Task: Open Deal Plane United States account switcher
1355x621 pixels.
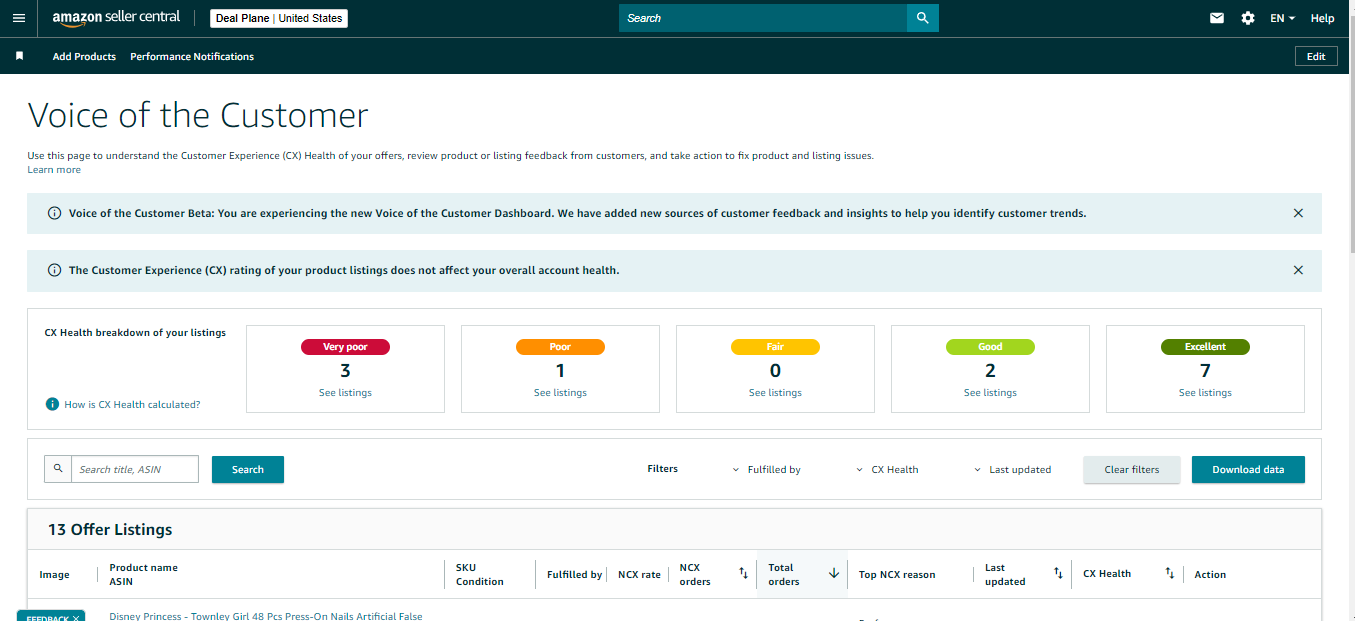Action: (x=279, y=18)
